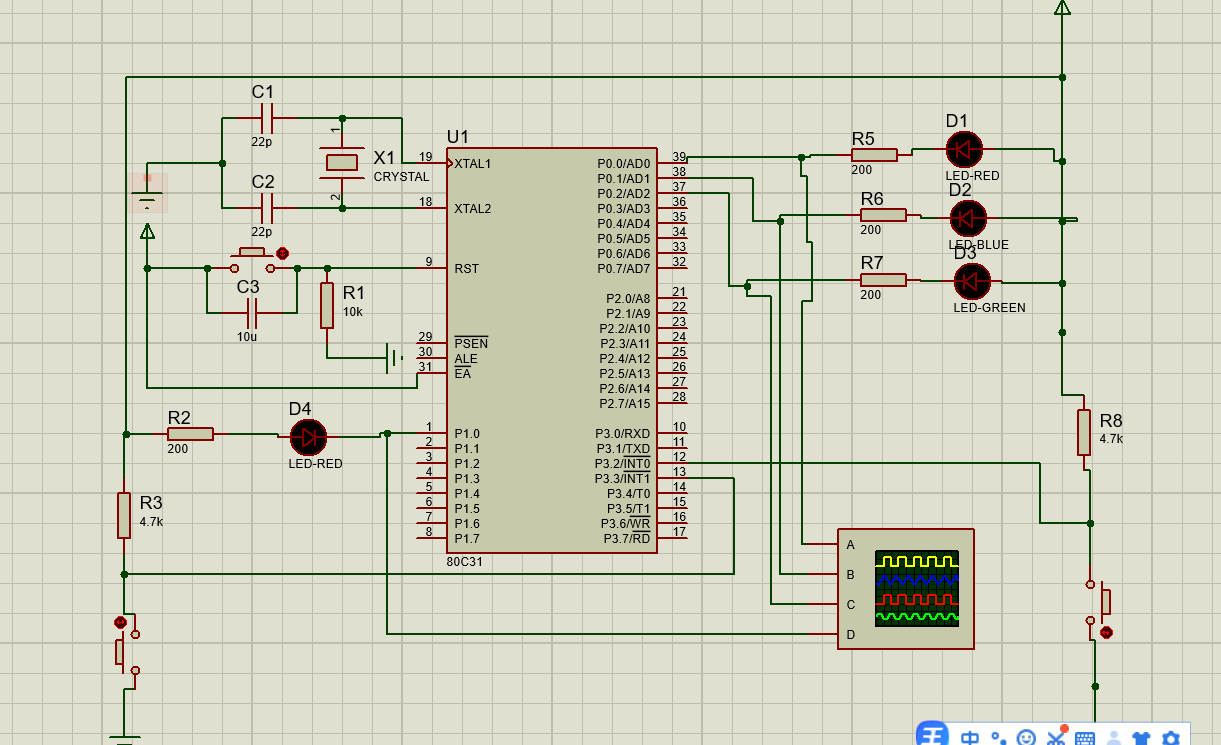Click the P0.0/AD0 pin name
The image size is (1221, 745).
(623, 164)
